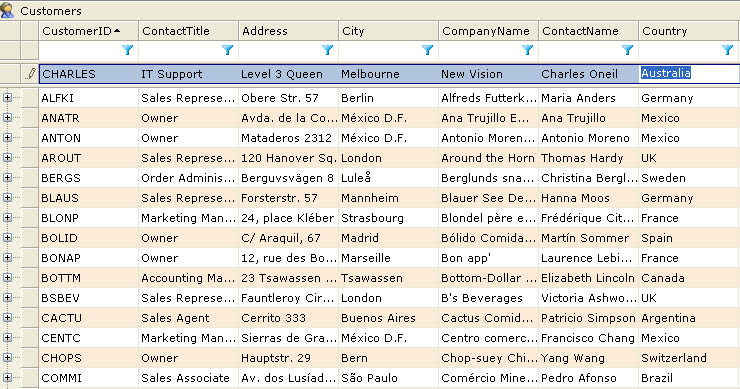The image size is (740, 389).
Task: Expand the ANATR row
Action: click(x=7, y=118)
